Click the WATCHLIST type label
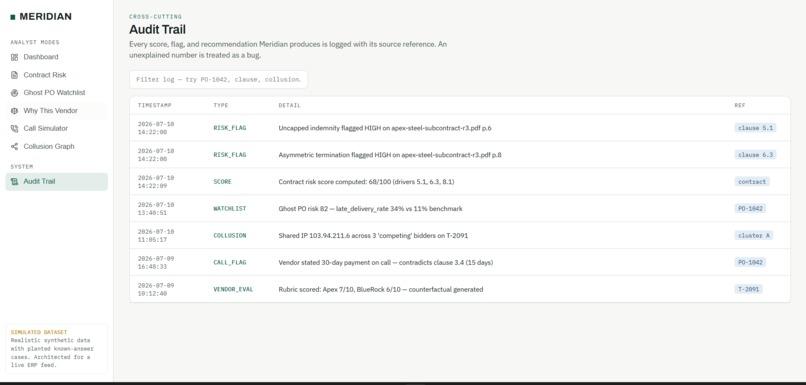Image resolution: width=806 pixels, height=385 pixels. click(230, 209)
